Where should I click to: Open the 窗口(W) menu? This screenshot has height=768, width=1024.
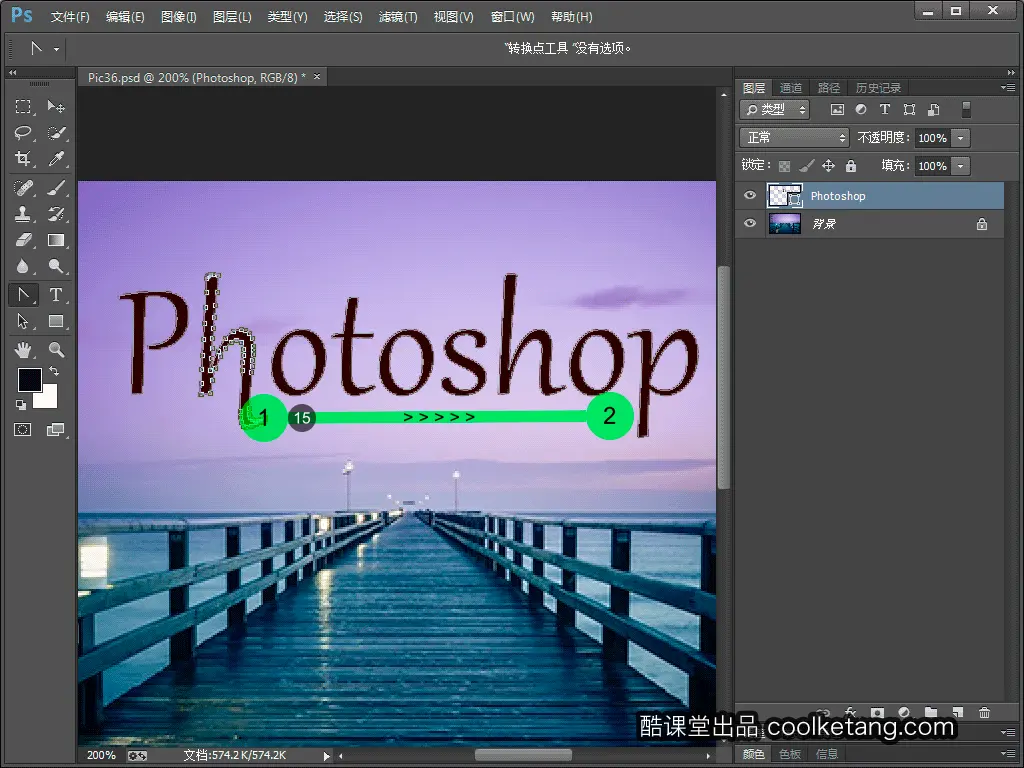point(512,17)
